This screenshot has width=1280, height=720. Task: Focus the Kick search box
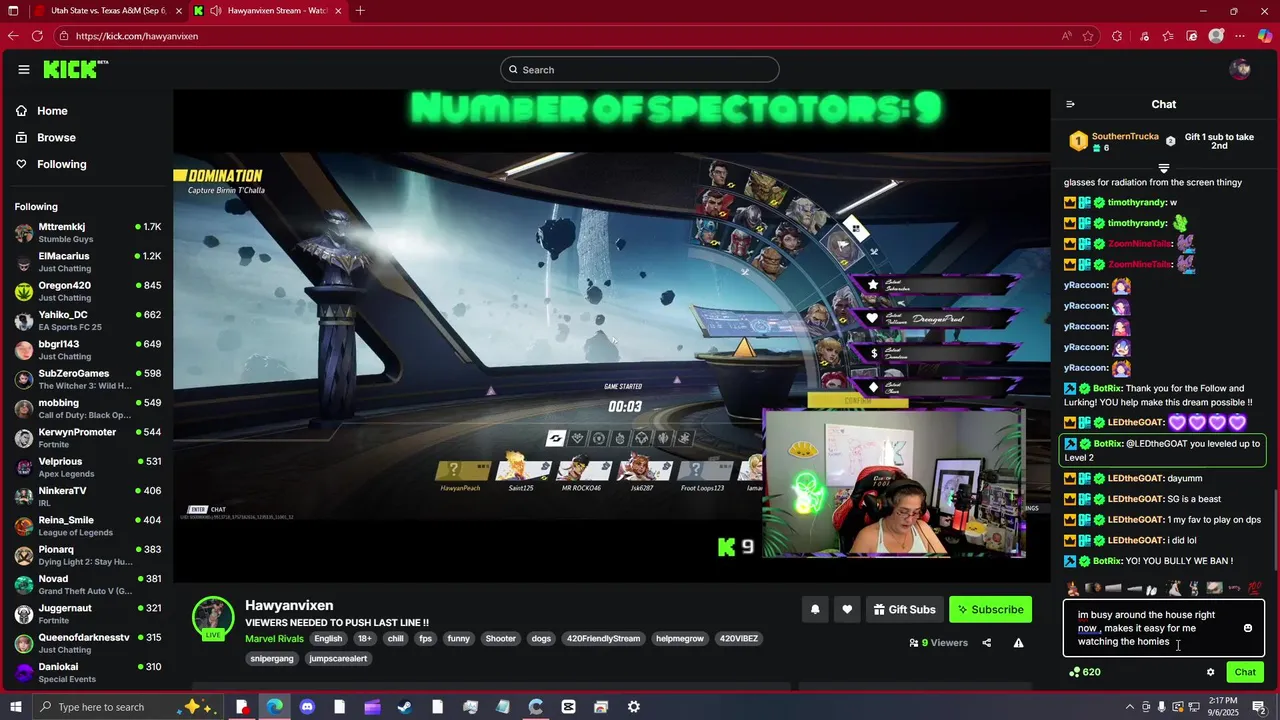tap(640, 69)
